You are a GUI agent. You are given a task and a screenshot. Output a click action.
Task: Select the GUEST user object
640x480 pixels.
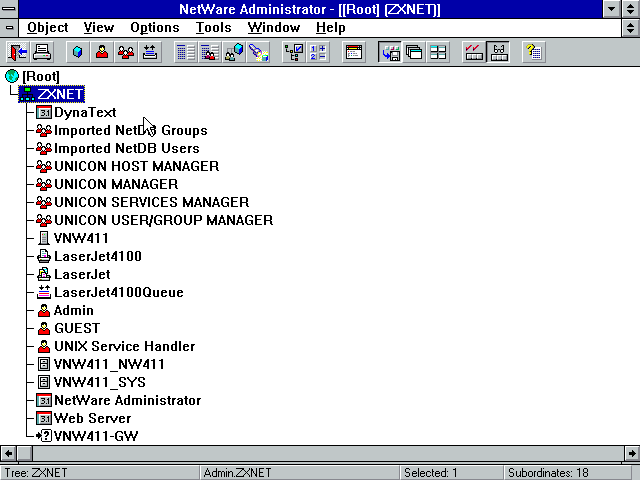tap(68, 328)
